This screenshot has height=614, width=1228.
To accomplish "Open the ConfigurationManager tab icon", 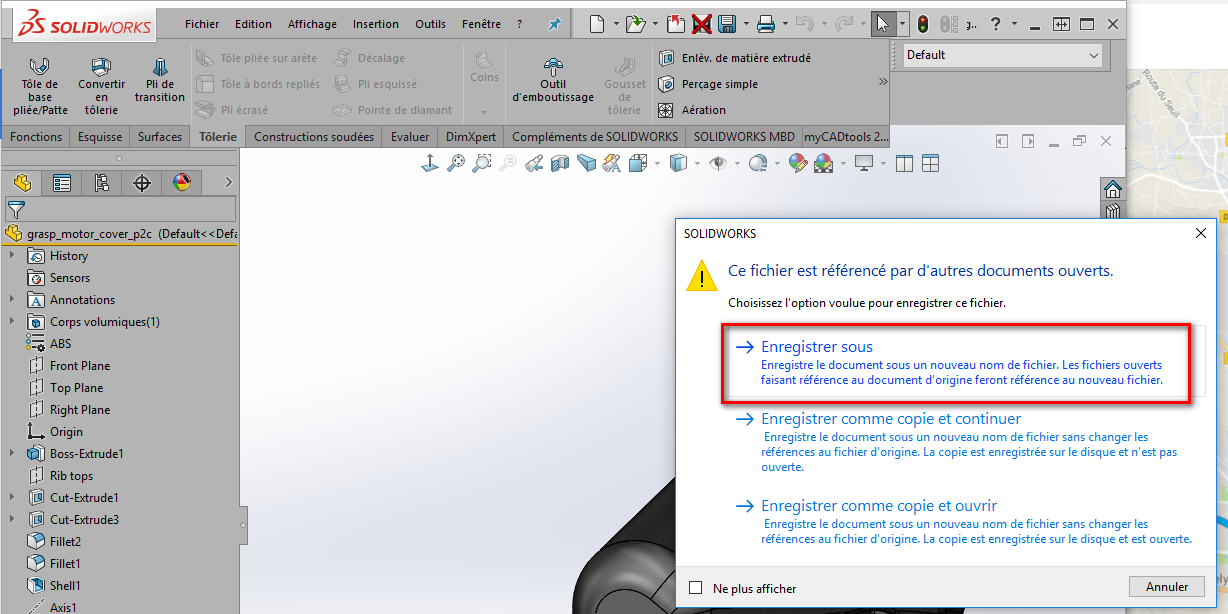I will 101,182.
